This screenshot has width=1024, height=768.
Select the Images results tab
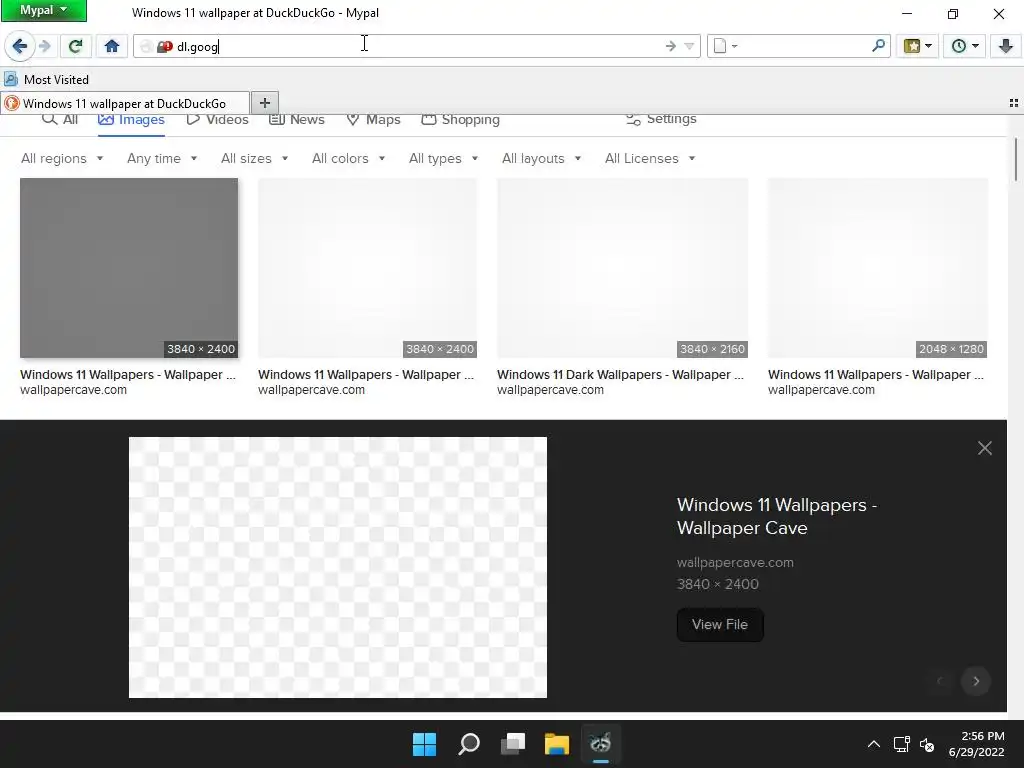(131, 120)
